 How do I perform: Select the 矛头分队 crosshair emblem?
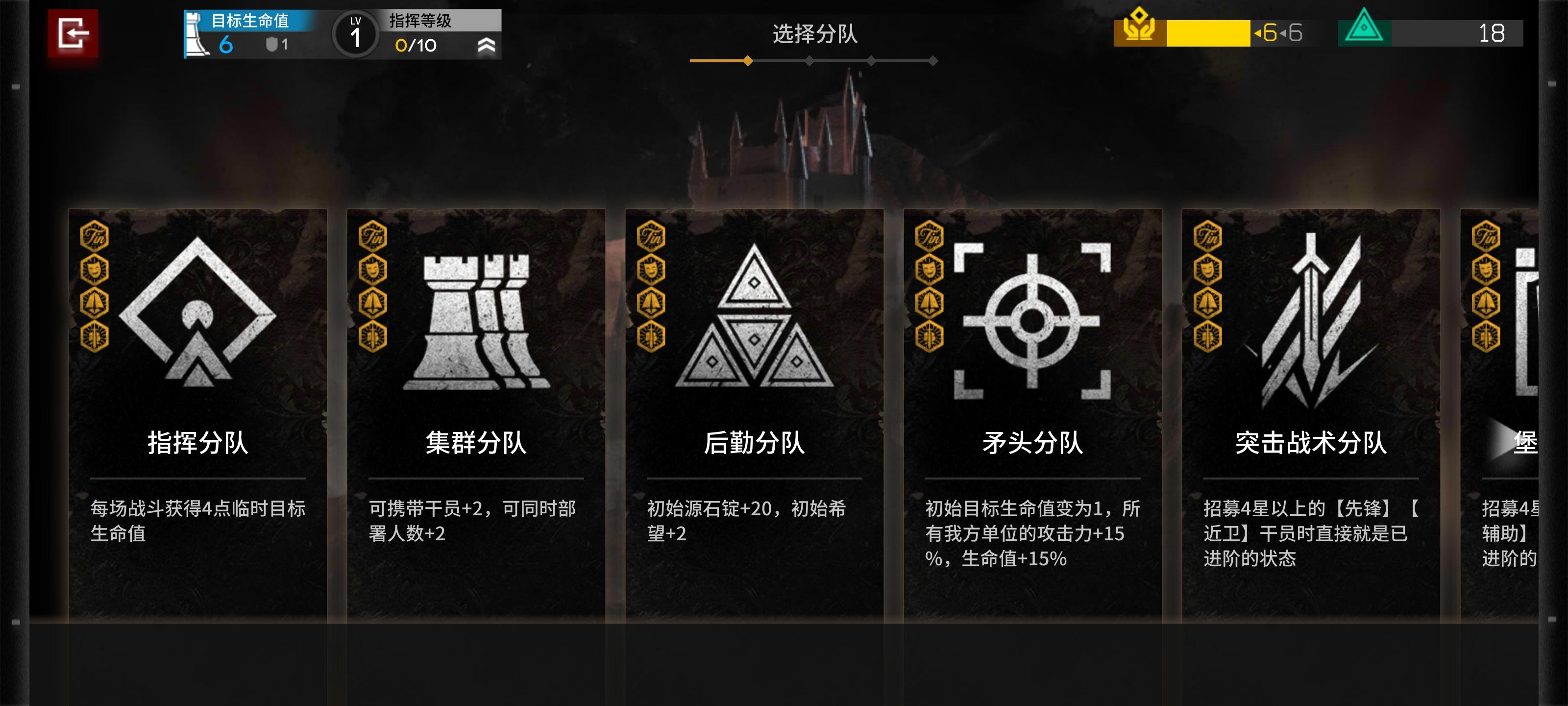click(1032, 321)
